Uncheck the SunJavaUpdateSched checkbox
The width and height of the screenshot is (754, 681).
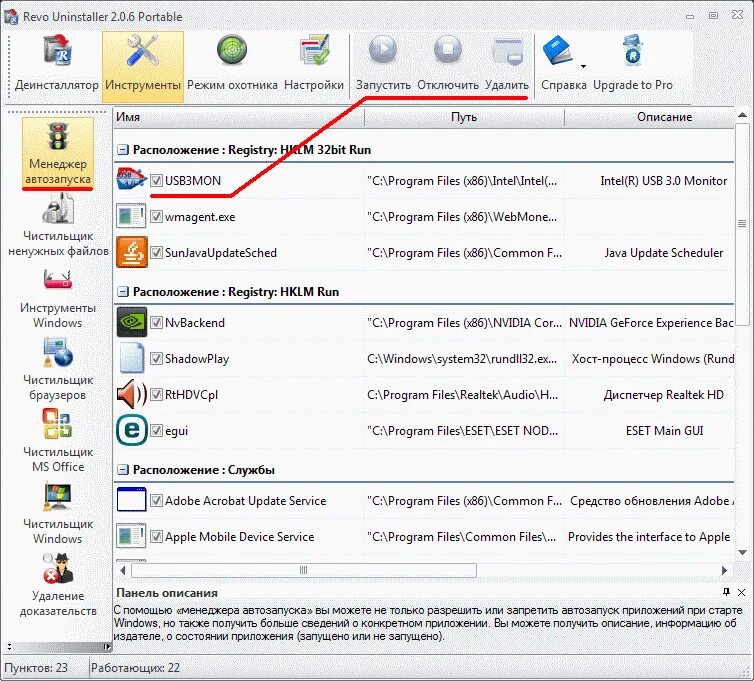click(x=156, y=252)
